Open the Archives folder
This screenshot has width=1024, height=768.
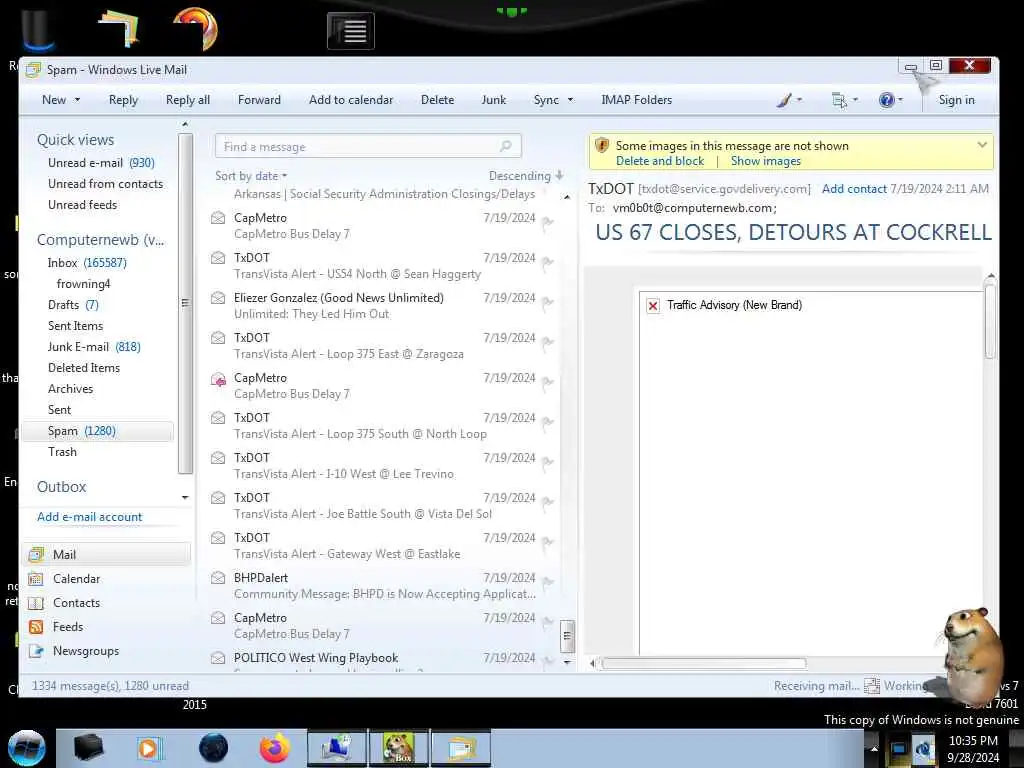(x=71, y=389)
